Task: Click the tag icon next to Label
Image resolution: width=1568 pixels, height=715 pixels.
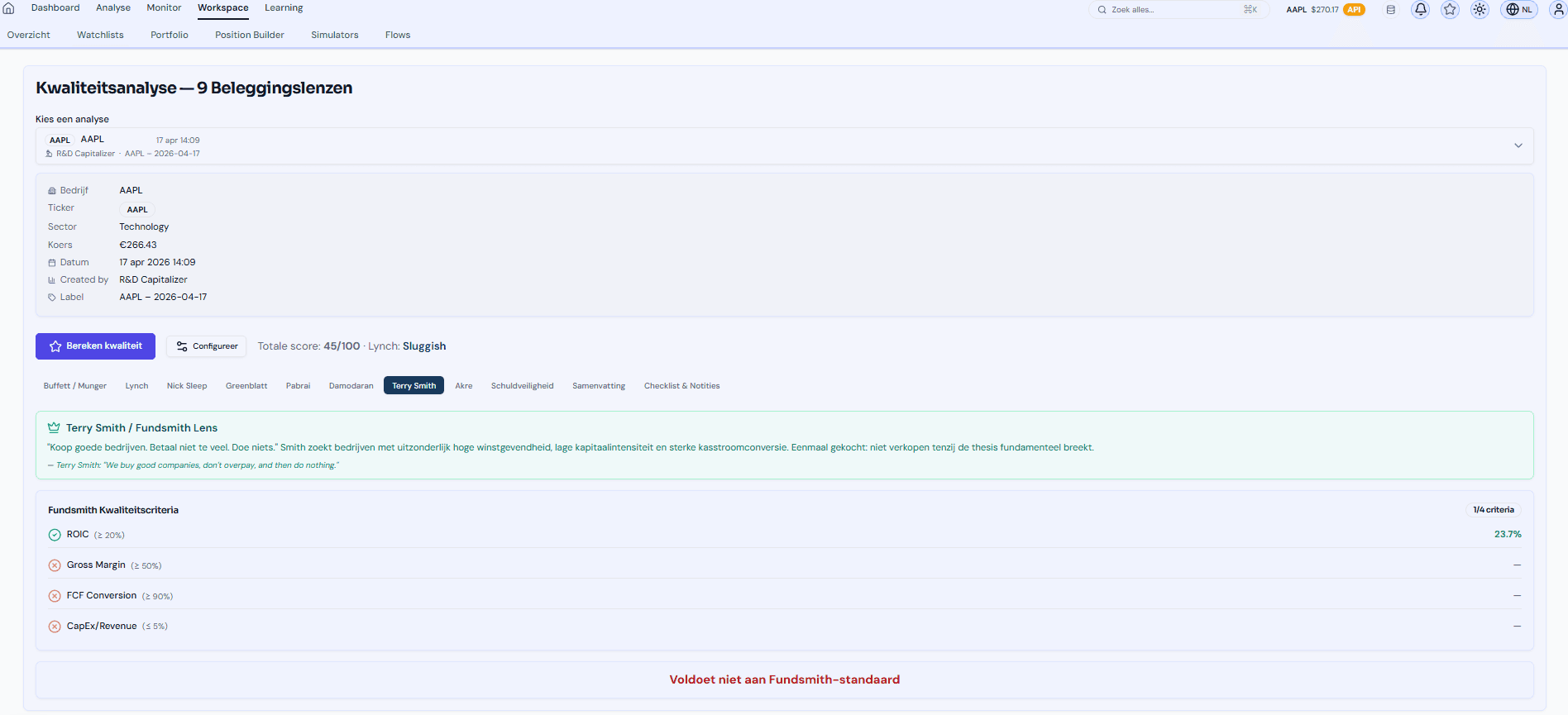Action: [x=52, y=298]
